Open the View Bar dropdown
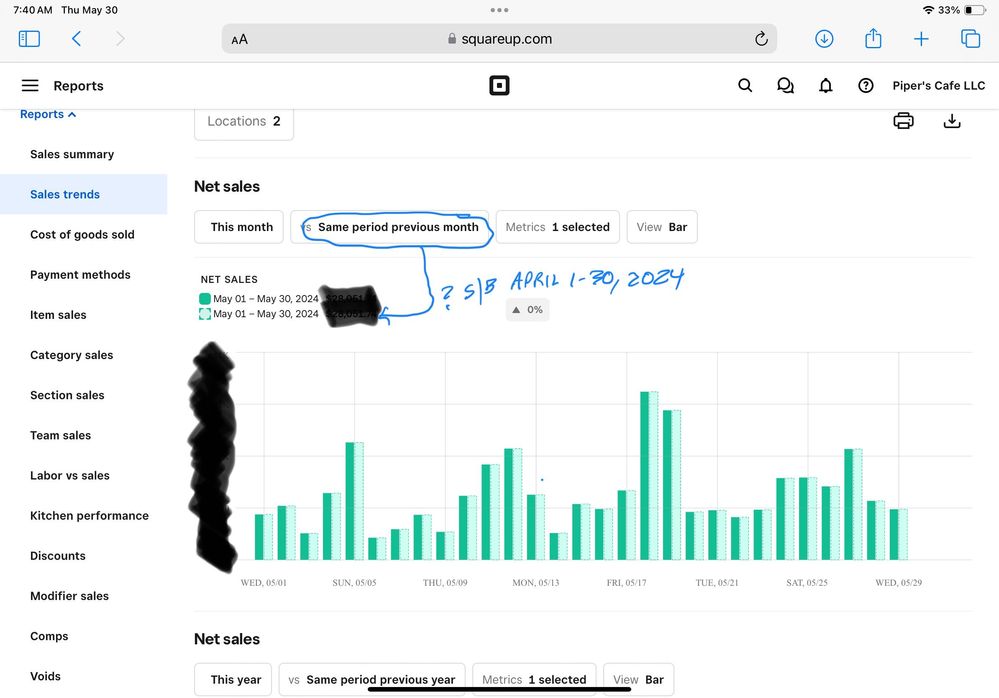This screenshot has height=698, width=999. point(662,227)
